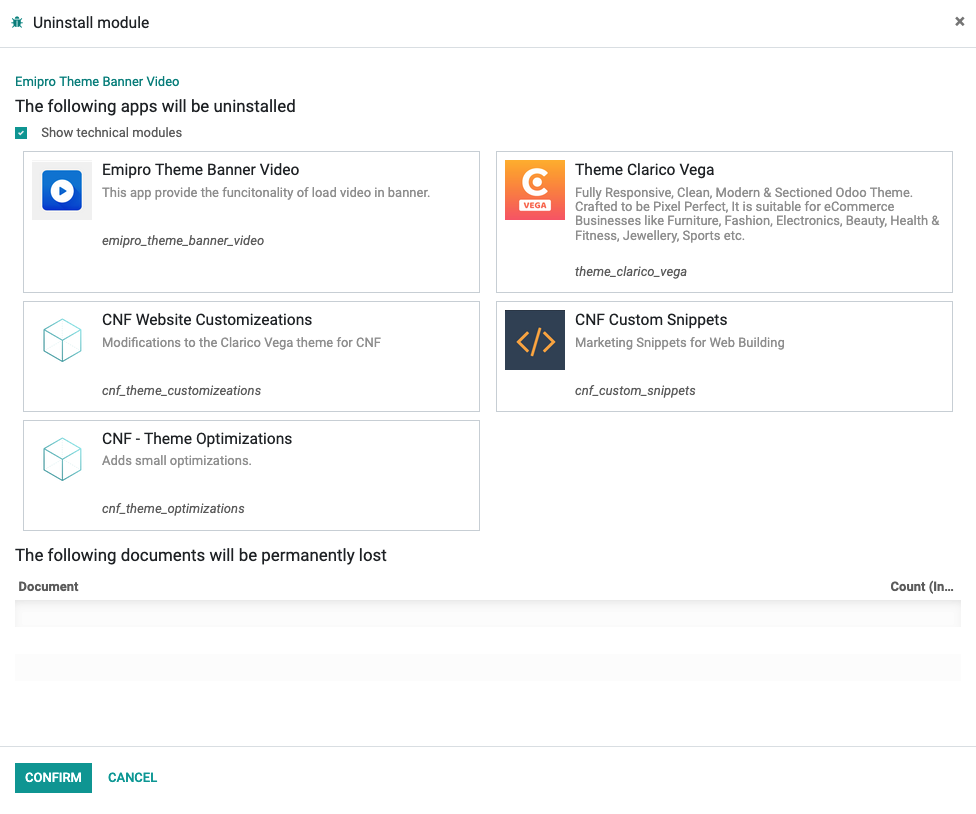This screenshot has width=976, height=814.
Task: Select the CNF Custom Snippets title
Action: pyautogui.click(x=651, y=320)
